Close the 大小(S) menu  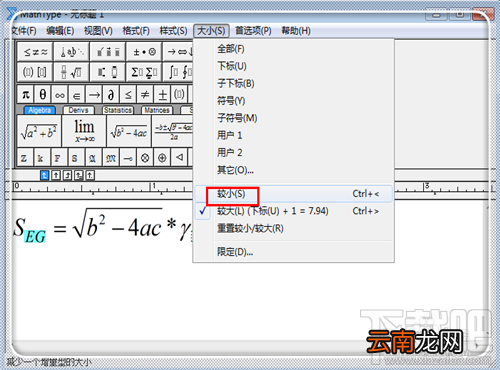coord(211,31)
